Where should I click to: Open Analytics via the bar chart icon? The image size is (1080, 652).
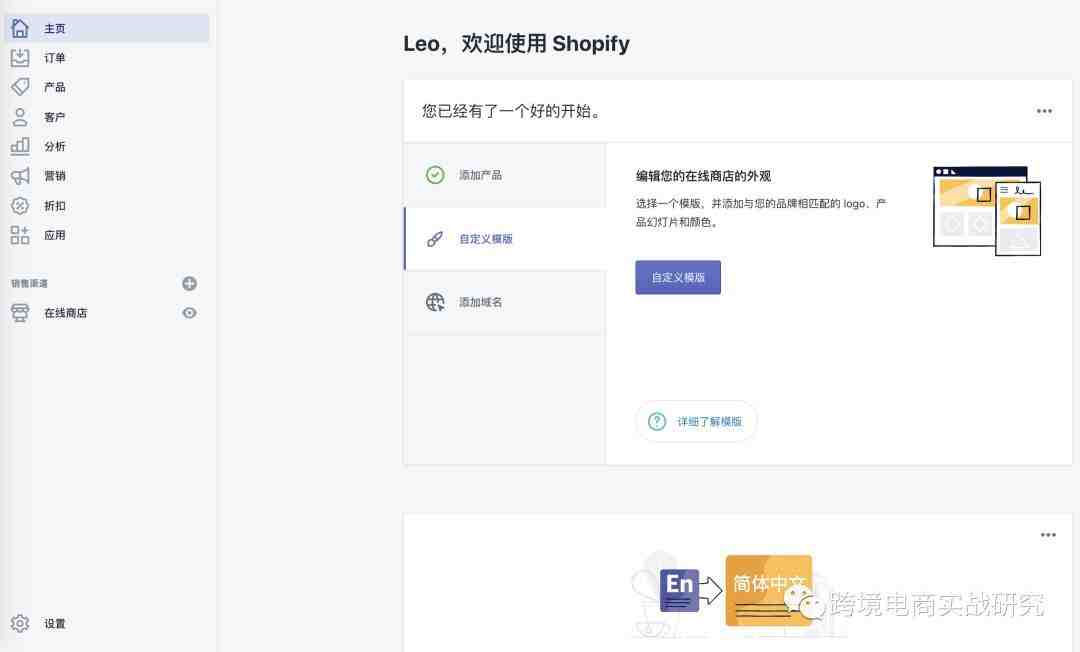(20, 146)
